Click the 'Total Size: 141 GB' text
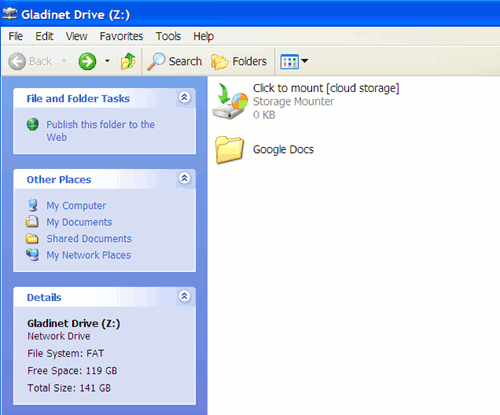This screenshot has width=500, height=415. tap(69, 388)
